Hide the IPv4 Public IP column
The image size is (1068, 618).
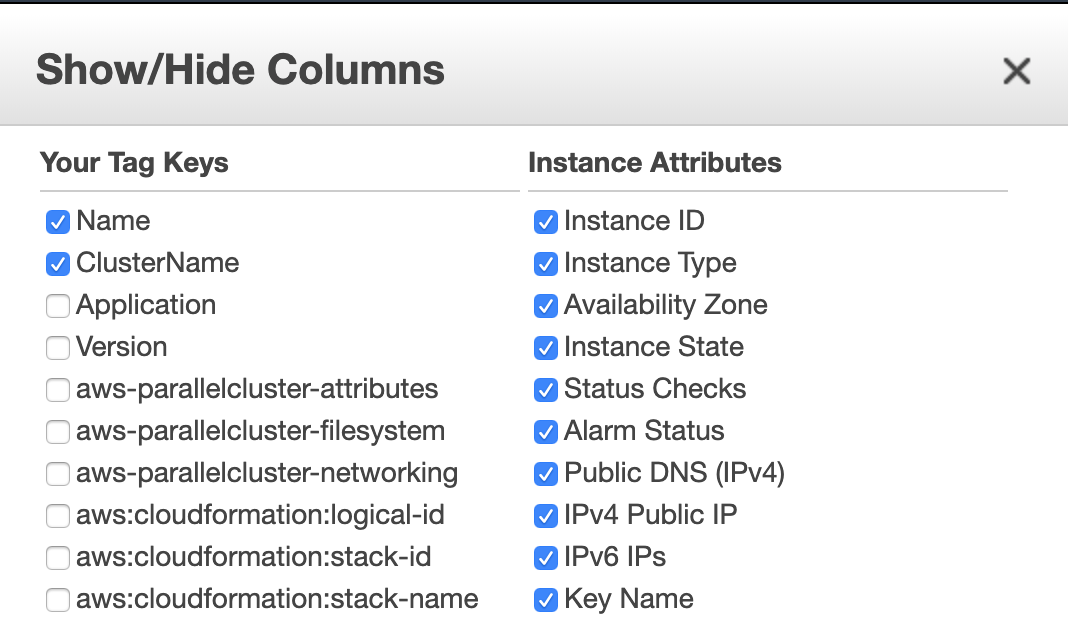[545, 516]
